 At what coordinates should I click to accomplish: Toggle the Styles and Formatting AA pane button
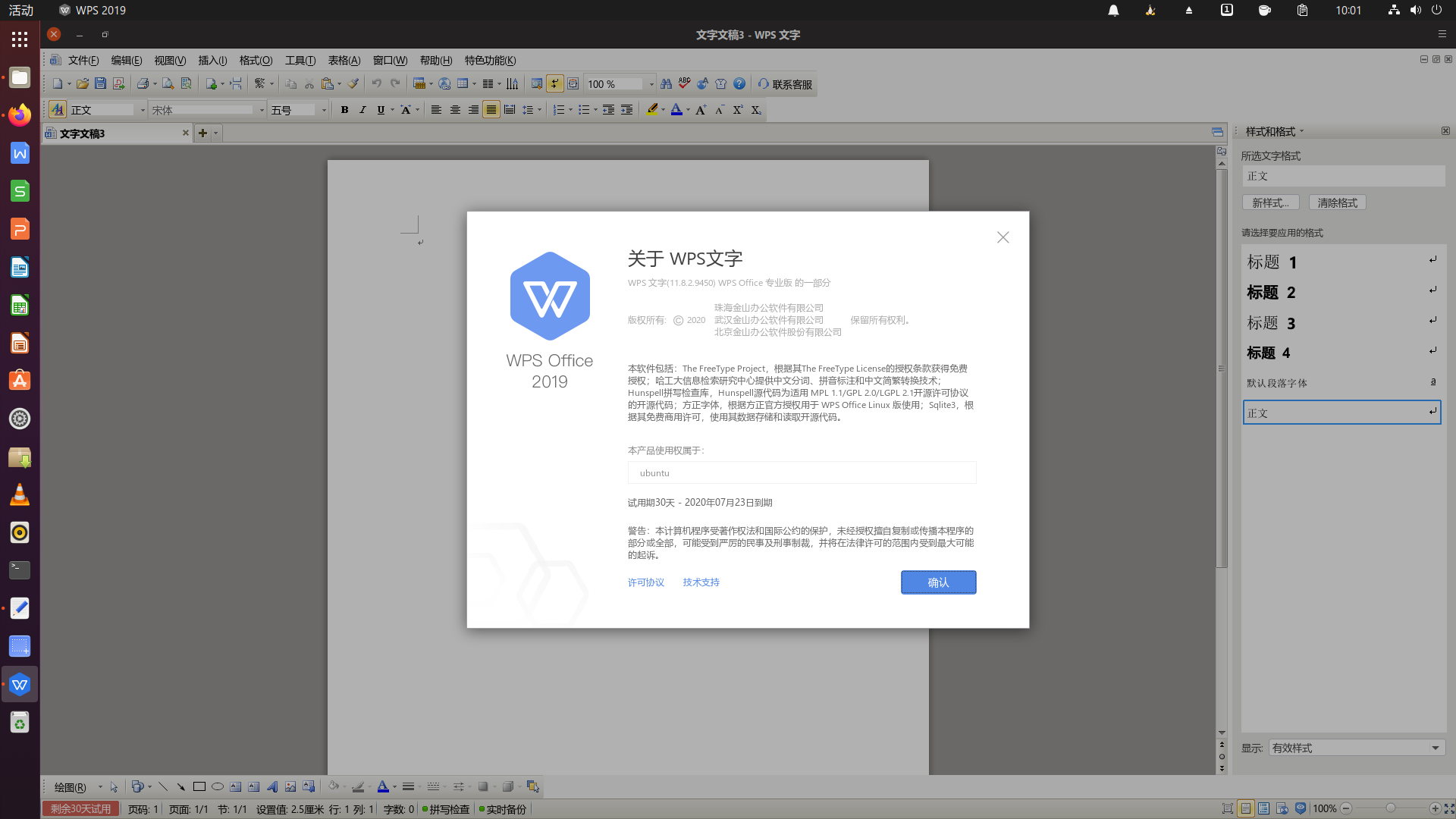coord(58,110)
